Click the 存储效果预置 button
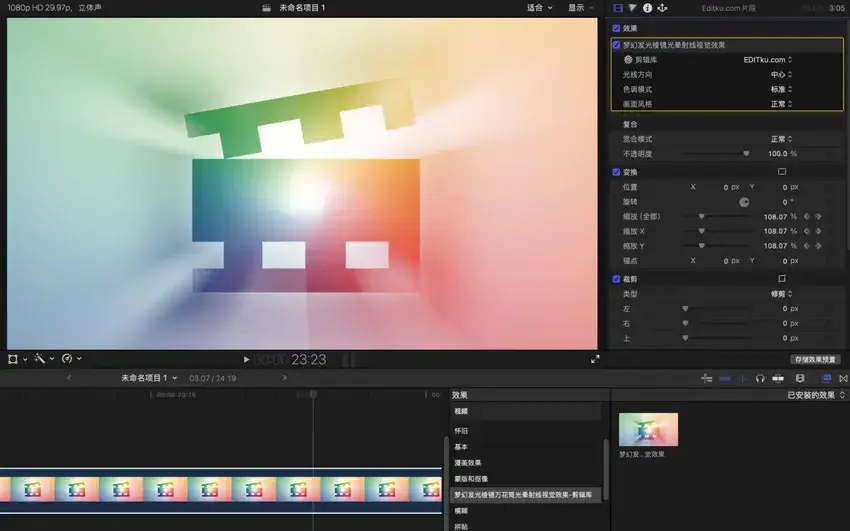The height and width of the screenshot is (531, 850). (814, 359)
